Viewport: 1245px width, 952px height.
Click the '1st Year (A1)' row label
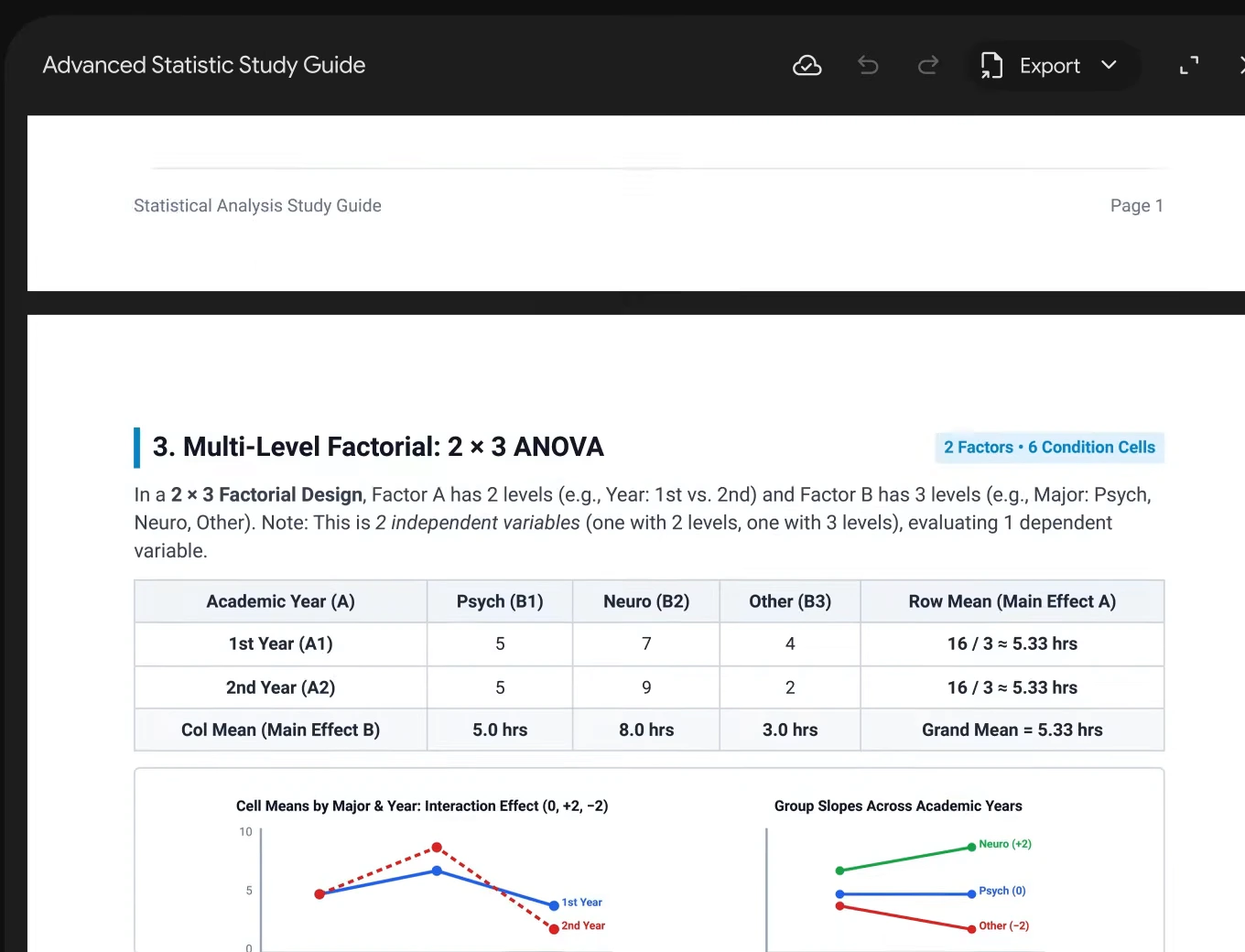point(280,644)
